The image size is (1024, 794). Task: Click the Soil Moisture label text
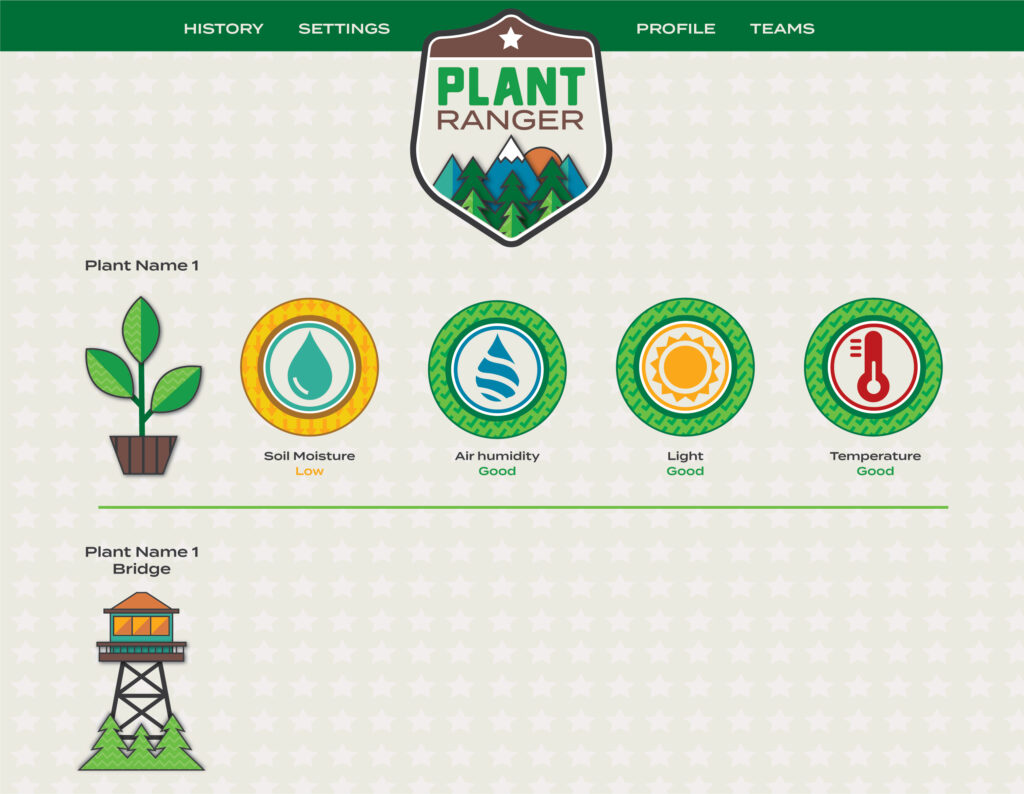click(x=309, y=456)
